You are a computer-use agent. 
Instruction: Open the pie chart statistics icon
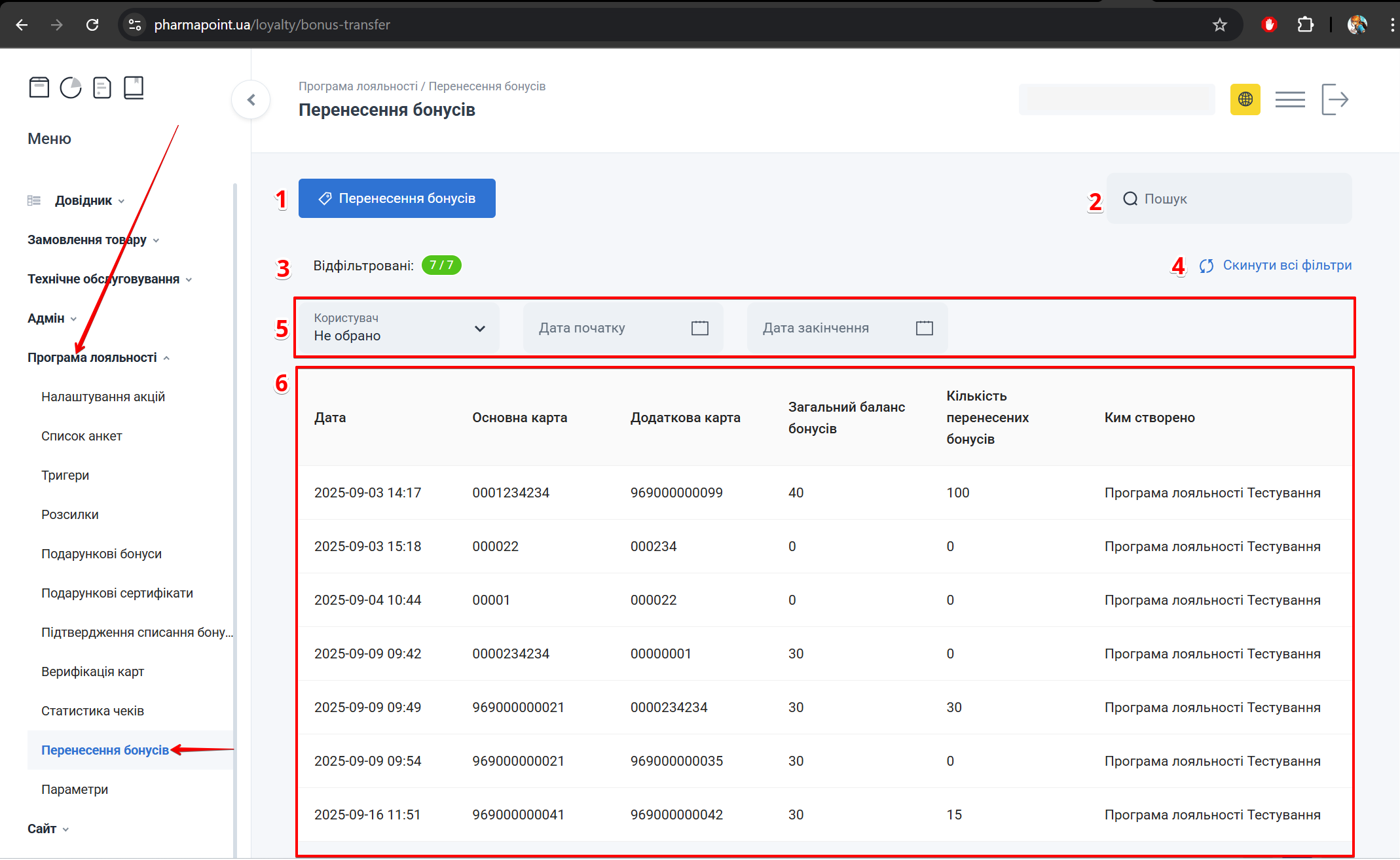(71, 87)
